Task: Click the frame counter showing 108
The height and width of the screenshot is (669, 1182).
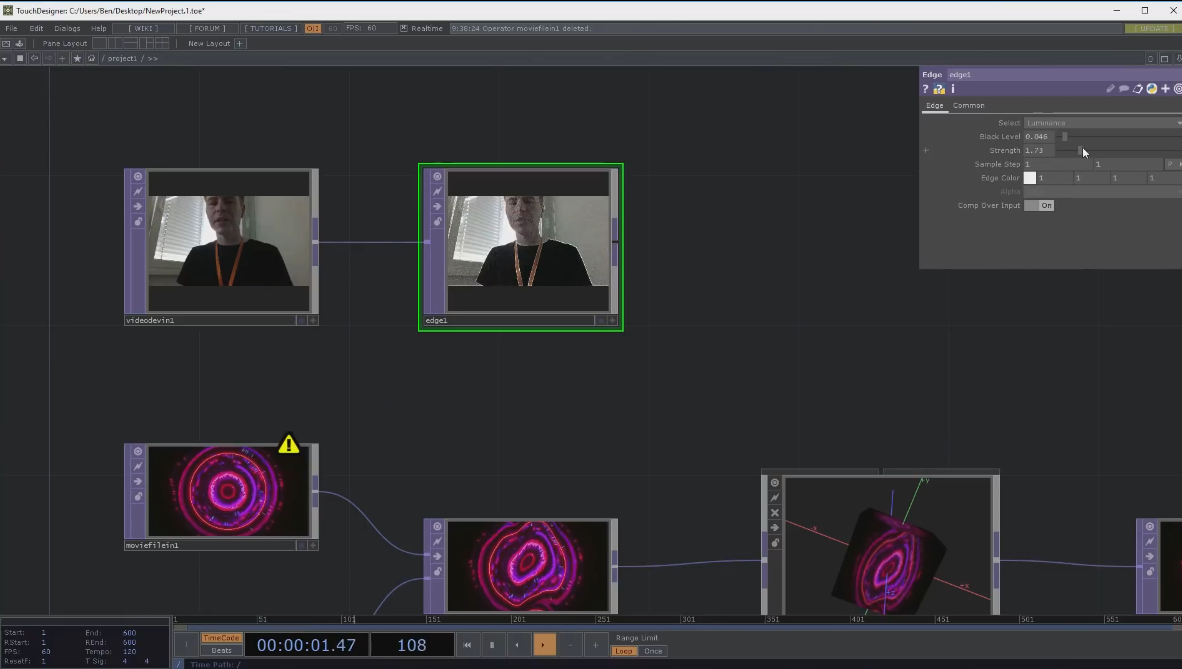Action: pos(412,646)
